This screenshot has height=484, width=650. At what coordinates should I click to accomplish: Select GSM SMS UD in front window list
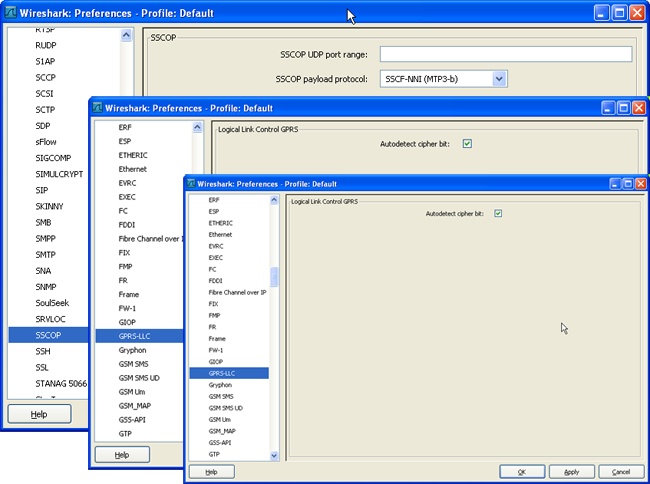coord(226,408)
